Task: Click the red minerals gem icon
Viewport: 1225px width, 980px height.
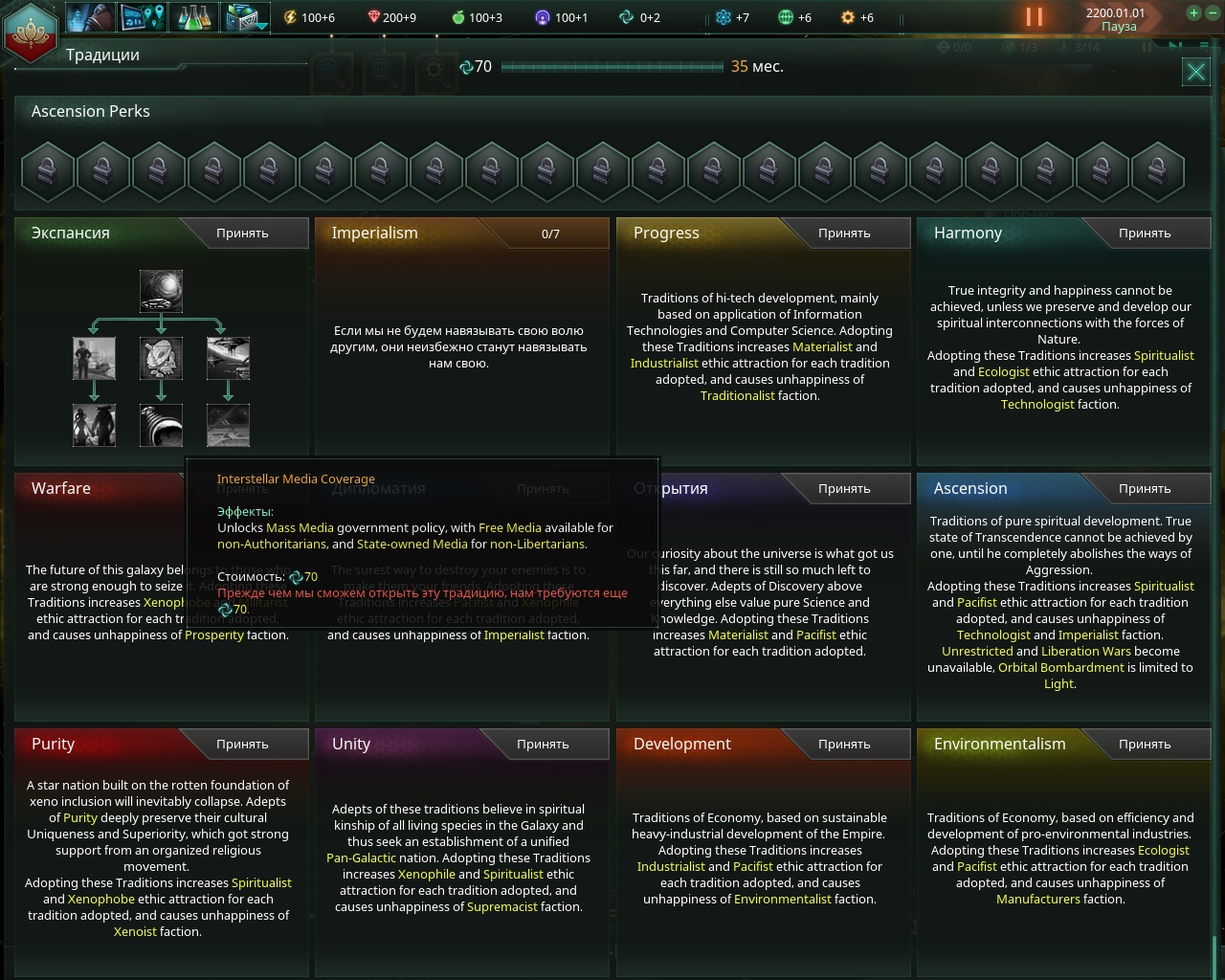Action: 373,17
